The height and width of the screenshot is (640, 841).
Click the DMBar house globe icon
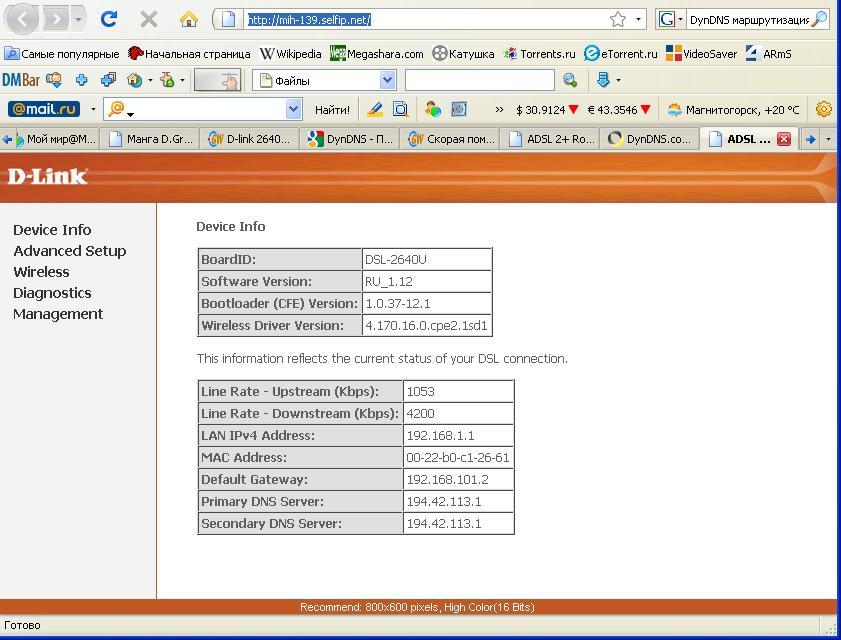(134, 80)
